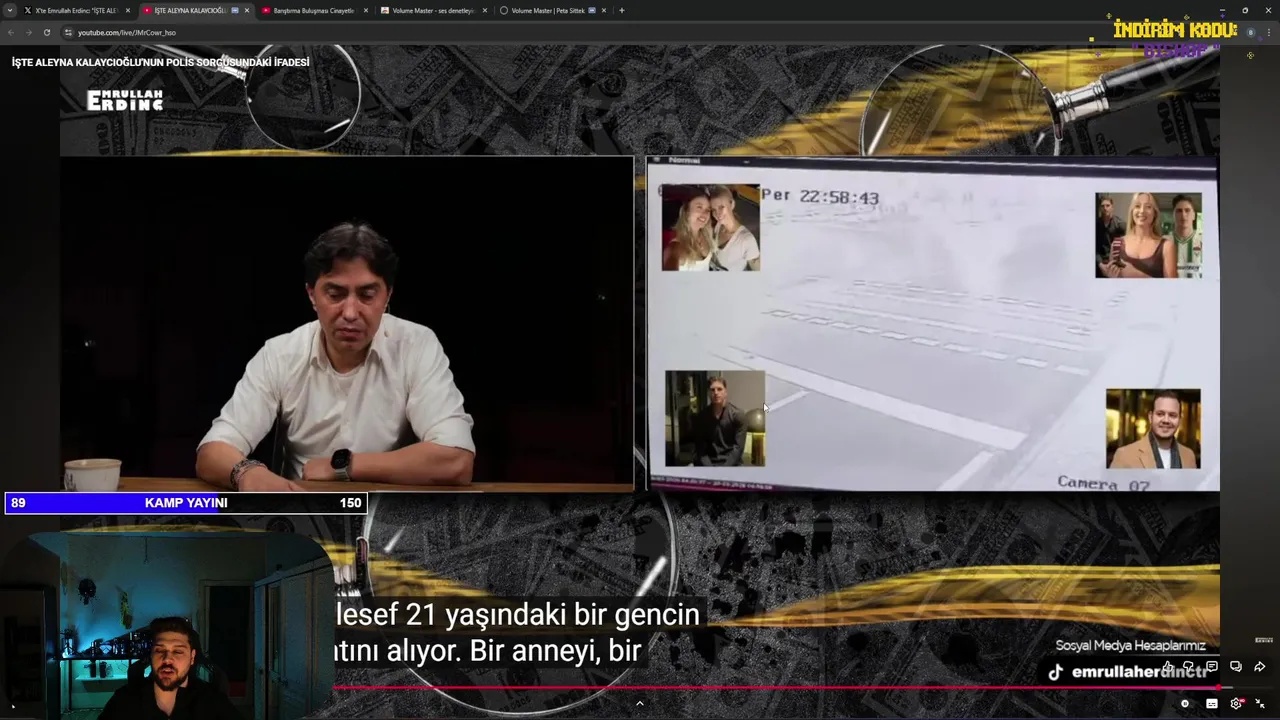Switch to the X'te Emrullah Erdinc tab

pyautogui.click(x=75, y=10)
